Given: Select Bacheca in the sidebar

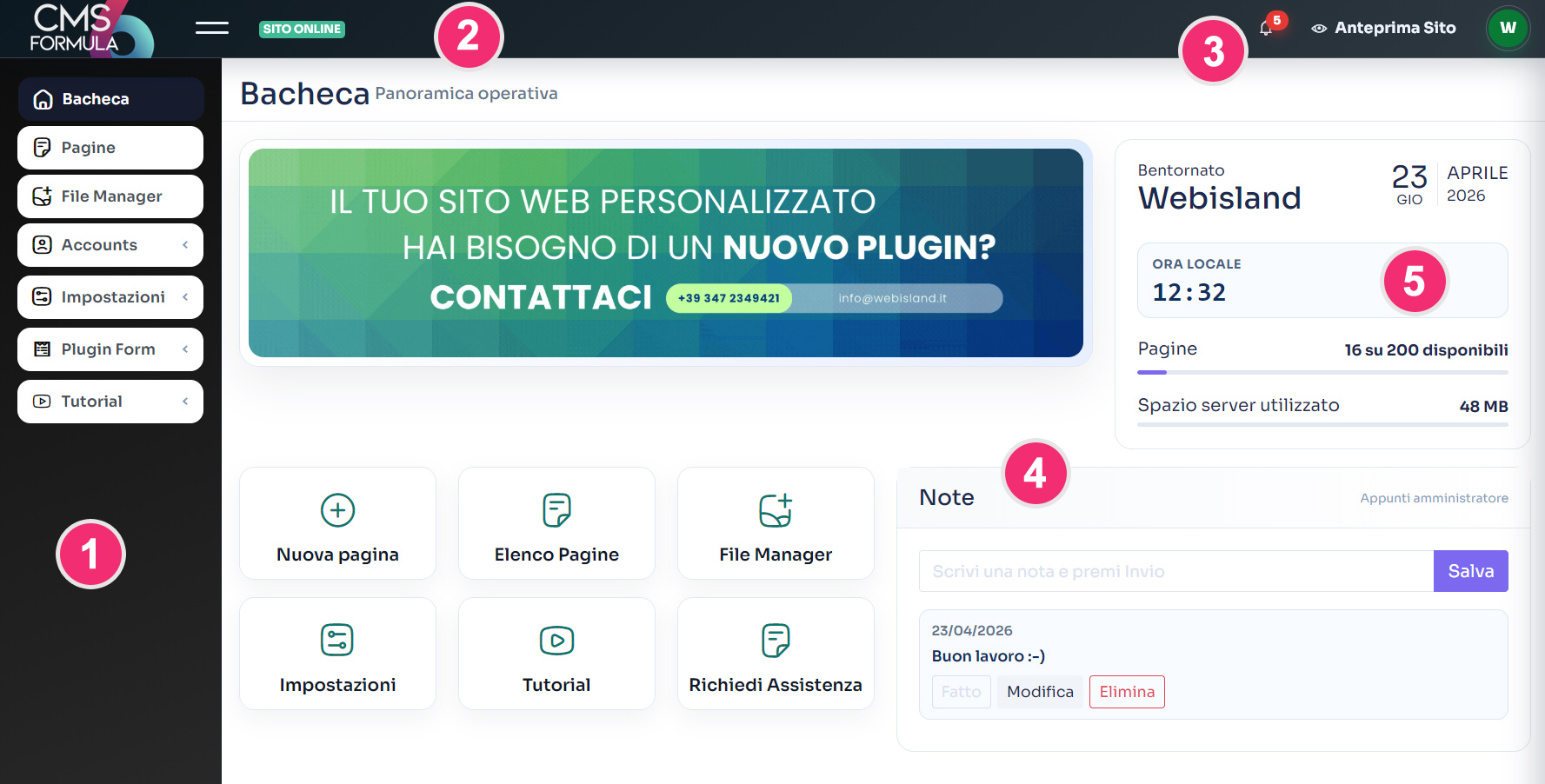Looking at the screenshot, I should pos(110,99).
